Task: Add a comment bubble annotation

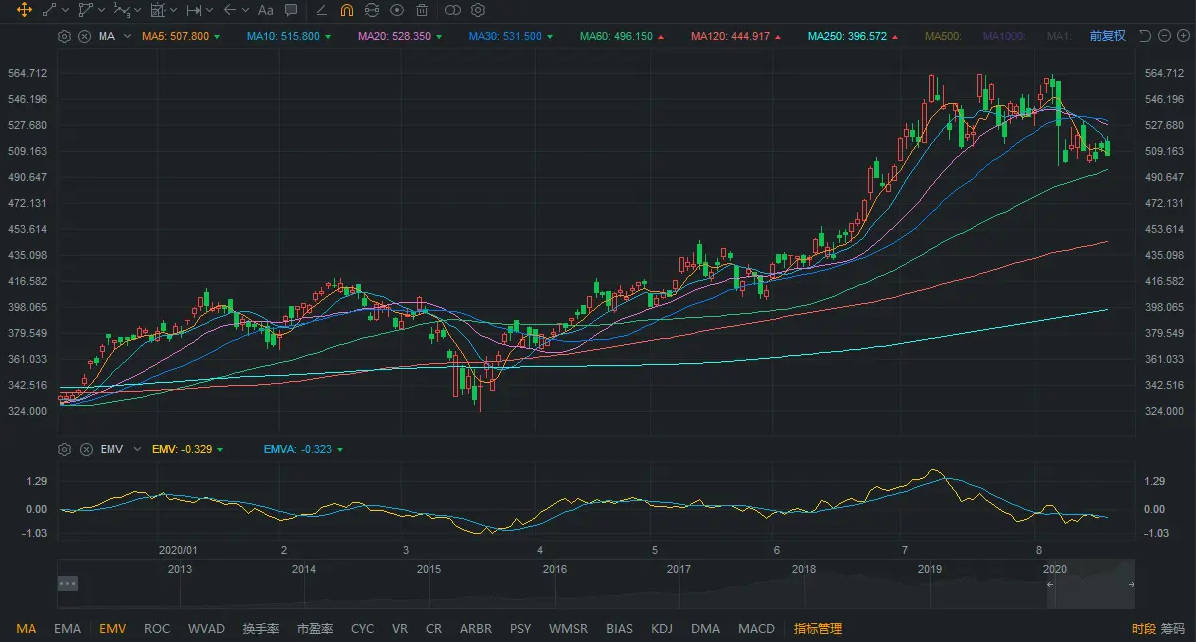Action: tap(291, 10)
